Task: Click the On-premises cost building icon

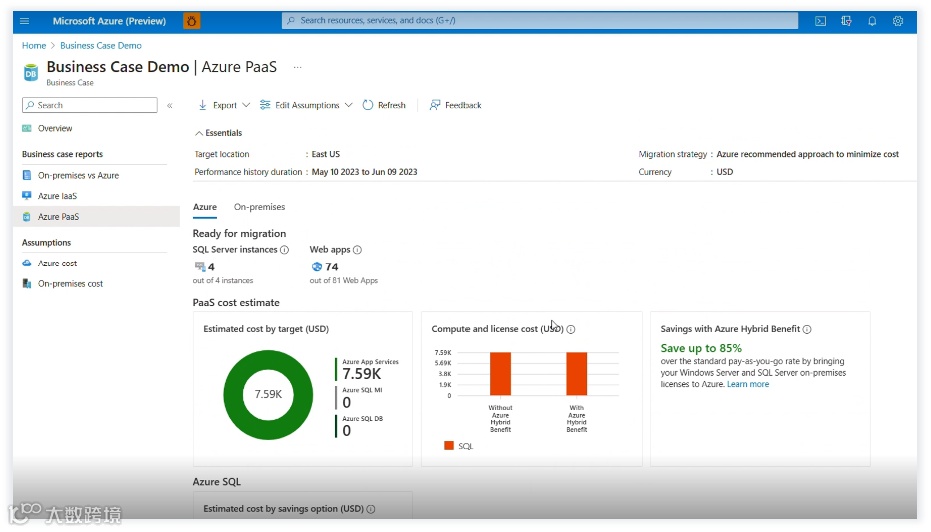Action: (x=27, y=284)
